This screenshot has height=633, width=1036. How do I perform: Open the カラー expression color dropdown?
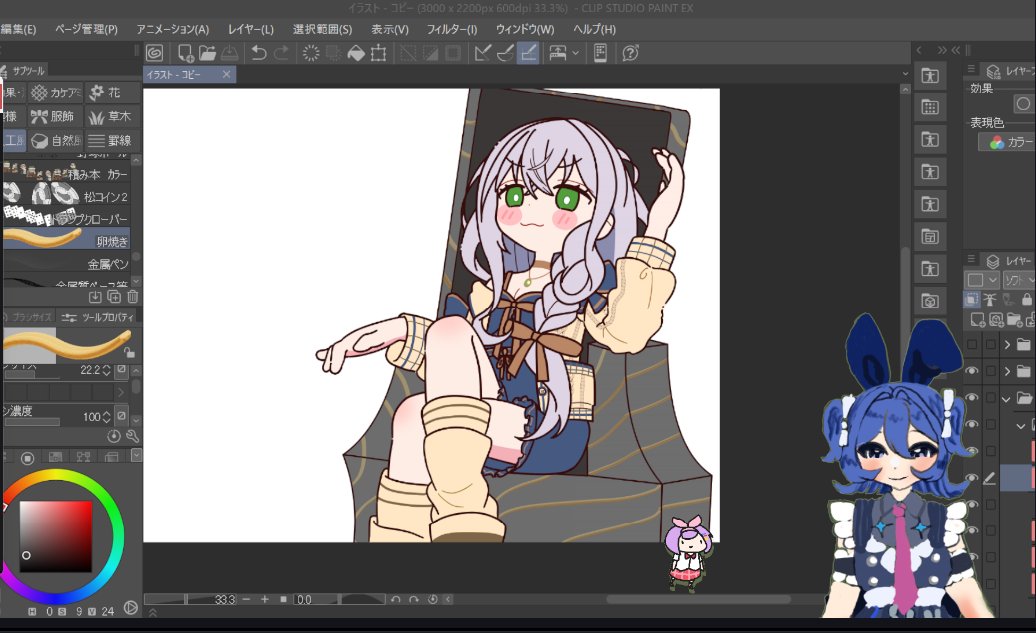[1006, 142]
